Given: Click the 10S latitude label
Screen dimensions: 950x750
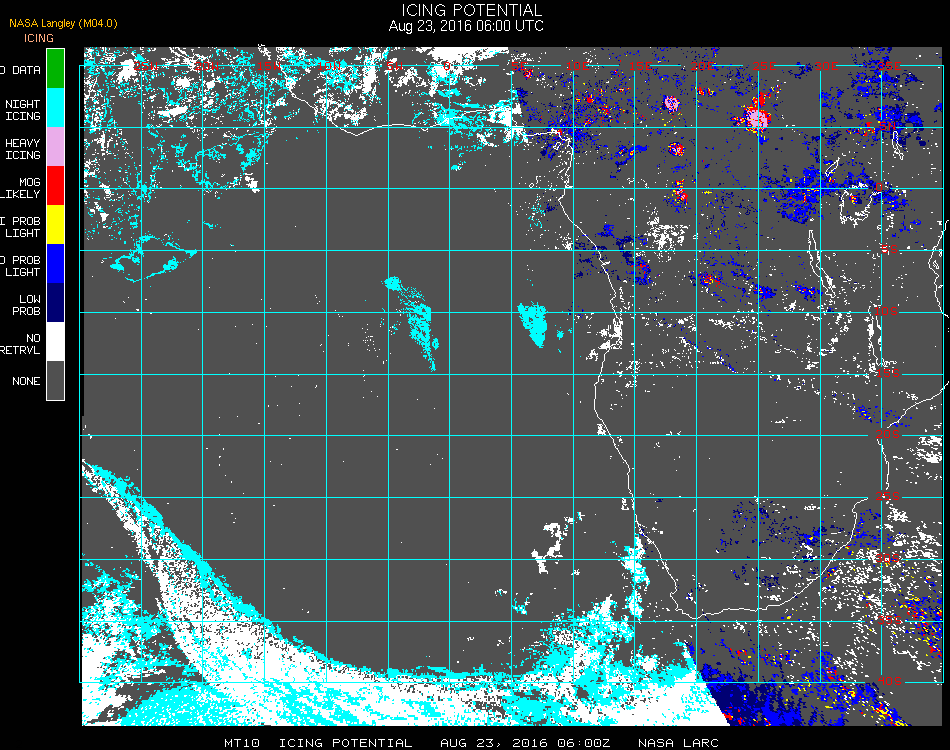Looking at the screenshot, I should pos(886,311).
